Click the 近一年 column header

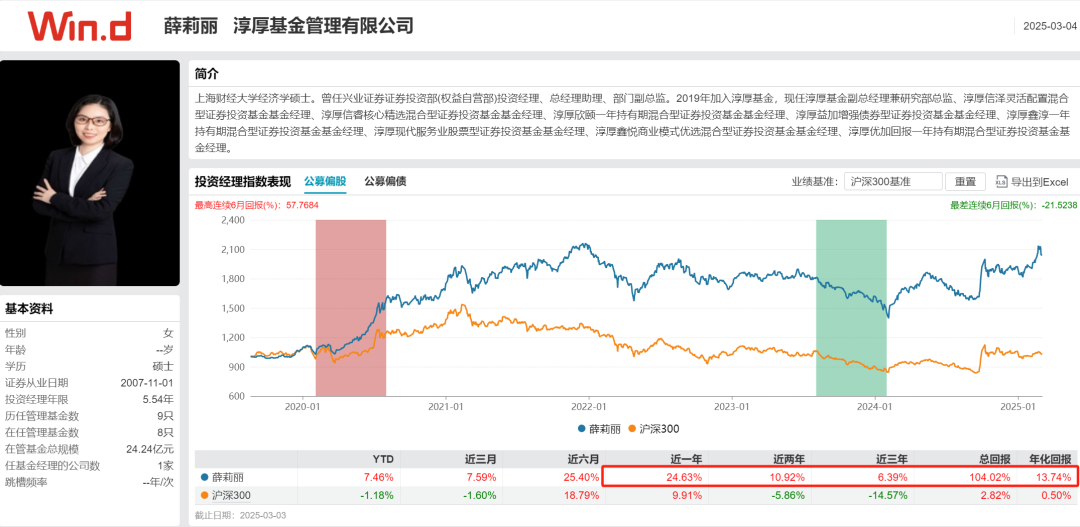685,458
